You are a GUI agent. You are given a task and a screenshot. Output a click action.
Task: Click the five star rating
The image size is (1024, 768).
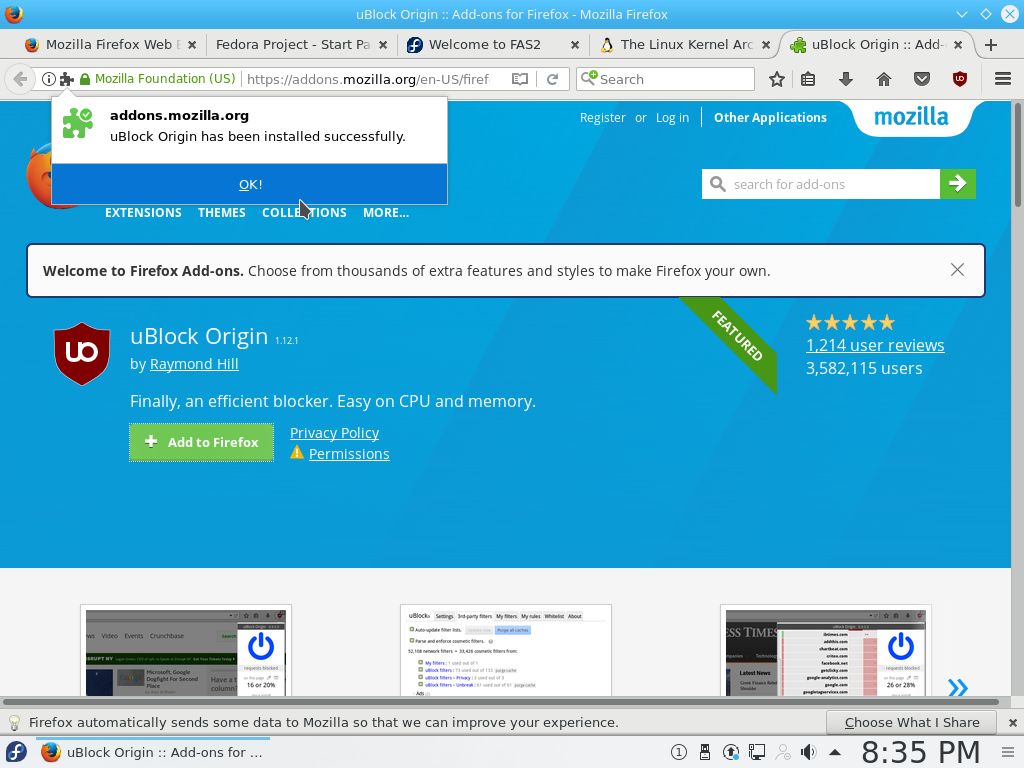pos(850,322)
